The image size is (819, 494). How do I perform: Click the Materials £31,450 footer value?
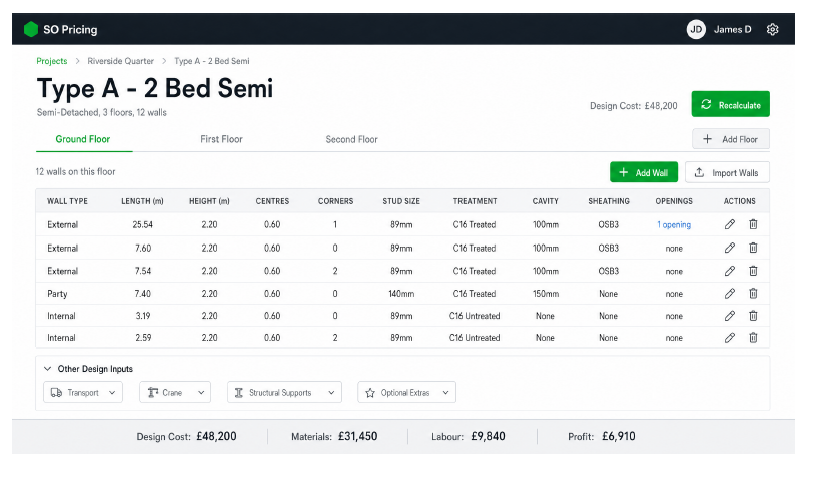click(357, 436)
